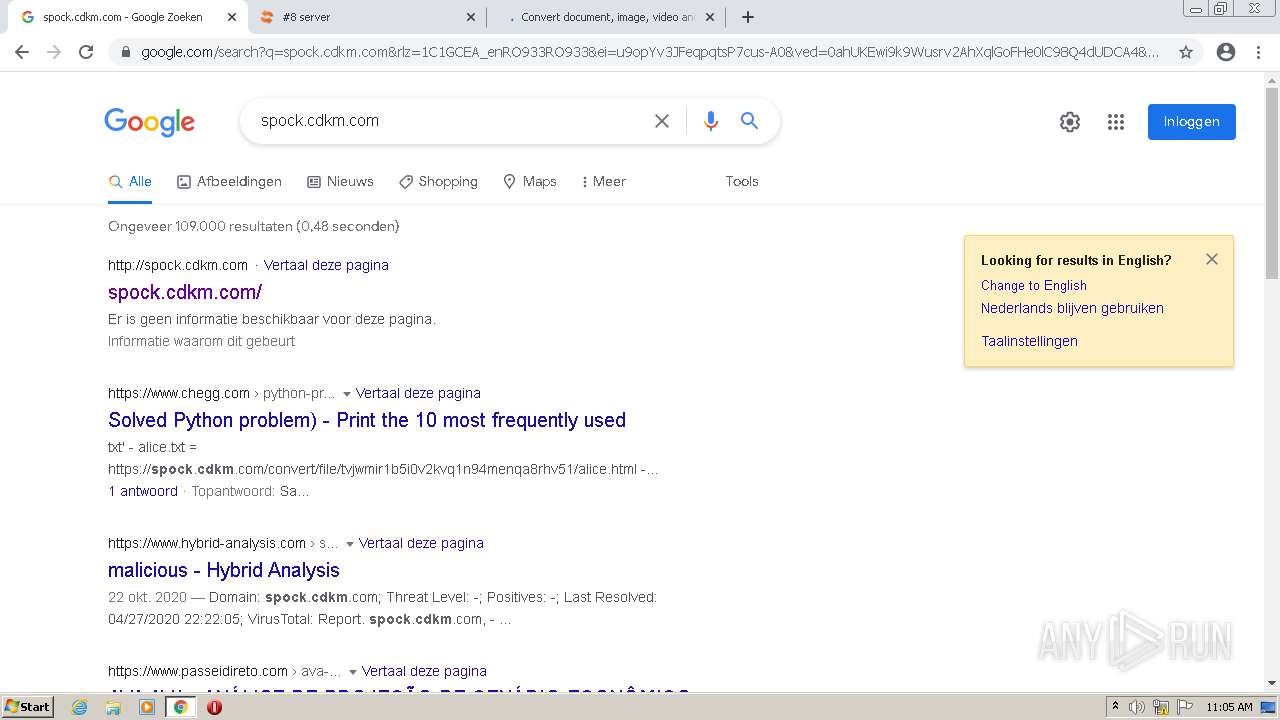Open Taalinstellingen language settings

pyautogui.click(x=1029, y=341)
